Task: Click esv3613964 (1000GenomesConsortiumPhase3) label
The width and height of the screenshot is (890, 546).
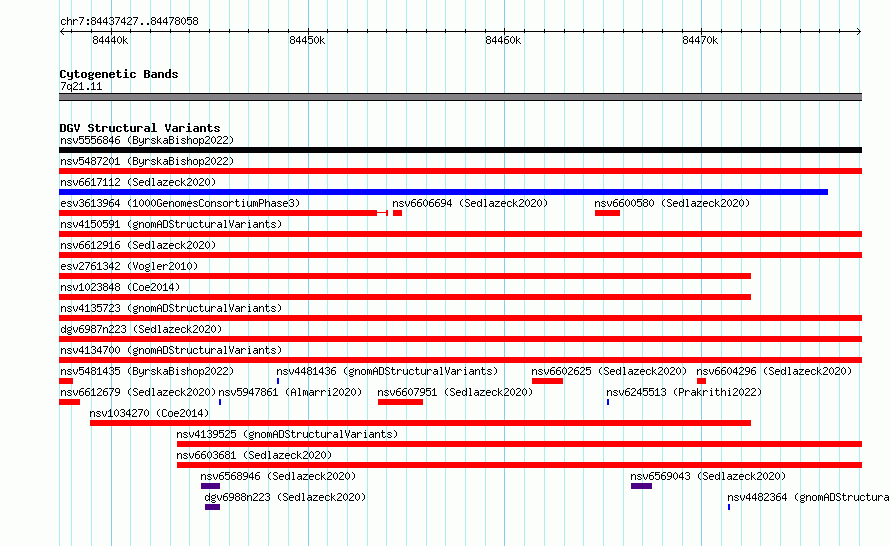Action: 180,203
